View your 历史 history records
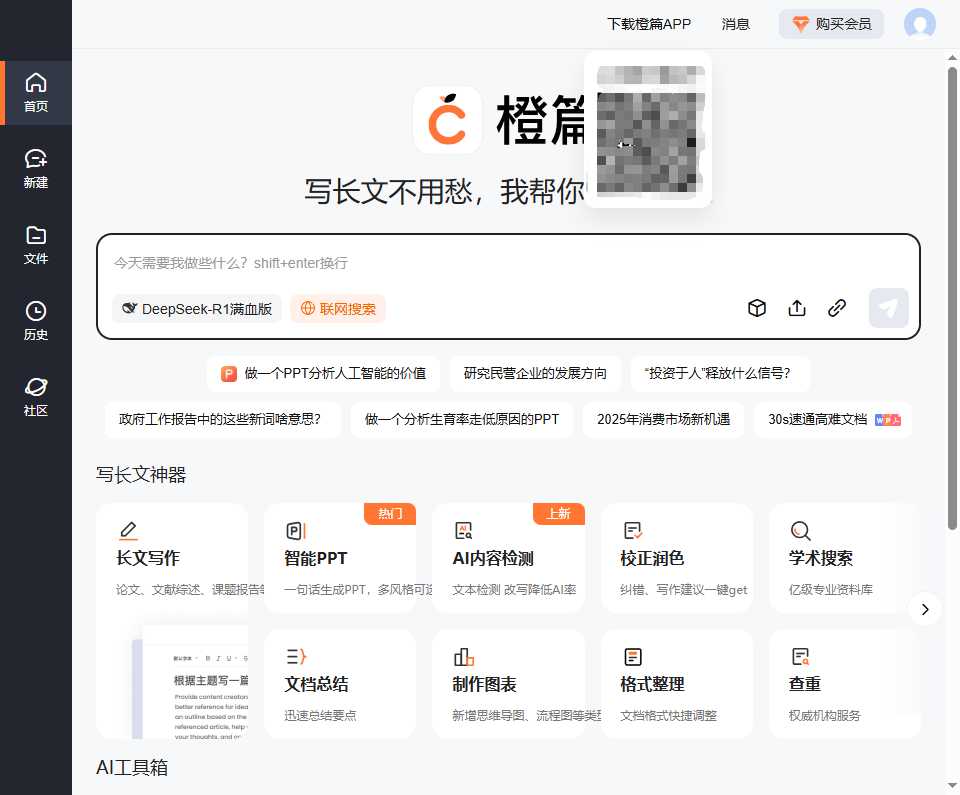The width and height of the screenshot is (960, 795). 36,320
